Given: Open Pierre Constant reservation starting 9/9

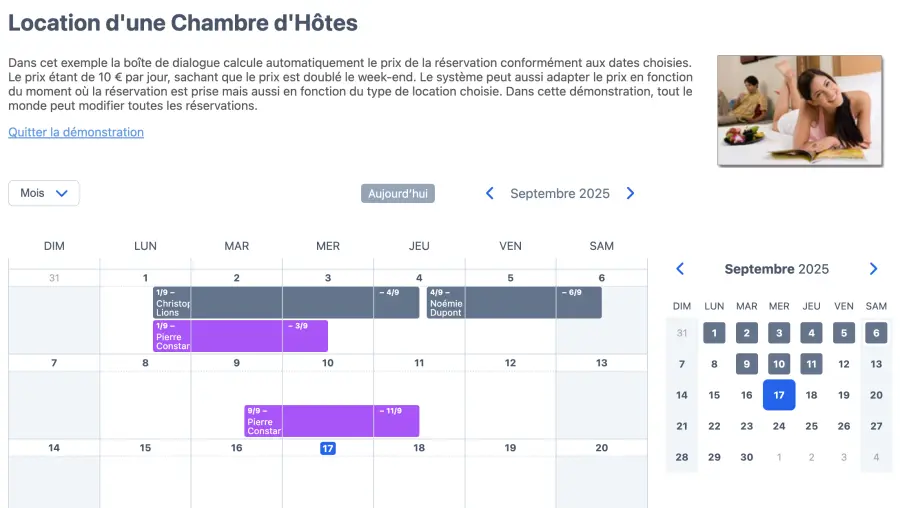Looking at the screenshot, I should tap(331, 421).
